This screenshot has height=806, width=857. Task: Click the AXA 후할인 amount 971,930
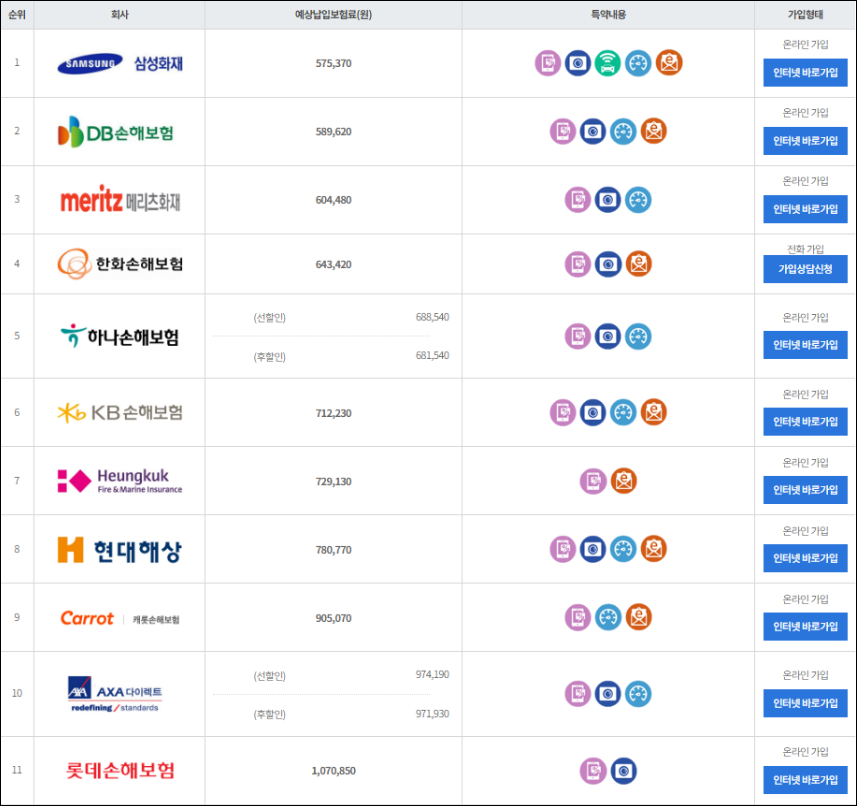click(x=432, y=714)
